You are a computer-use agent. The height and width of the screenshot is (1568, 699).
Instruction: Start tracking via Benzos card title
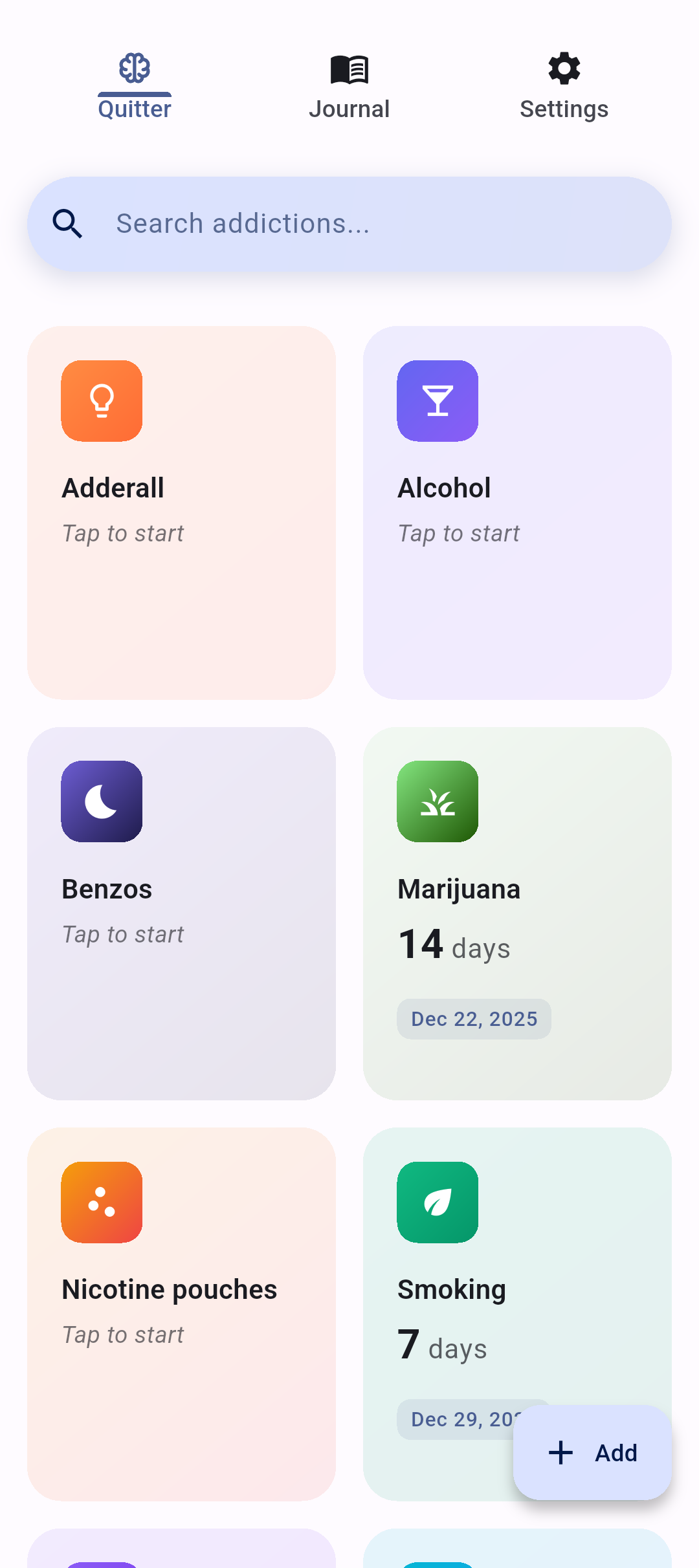(107, 889)
